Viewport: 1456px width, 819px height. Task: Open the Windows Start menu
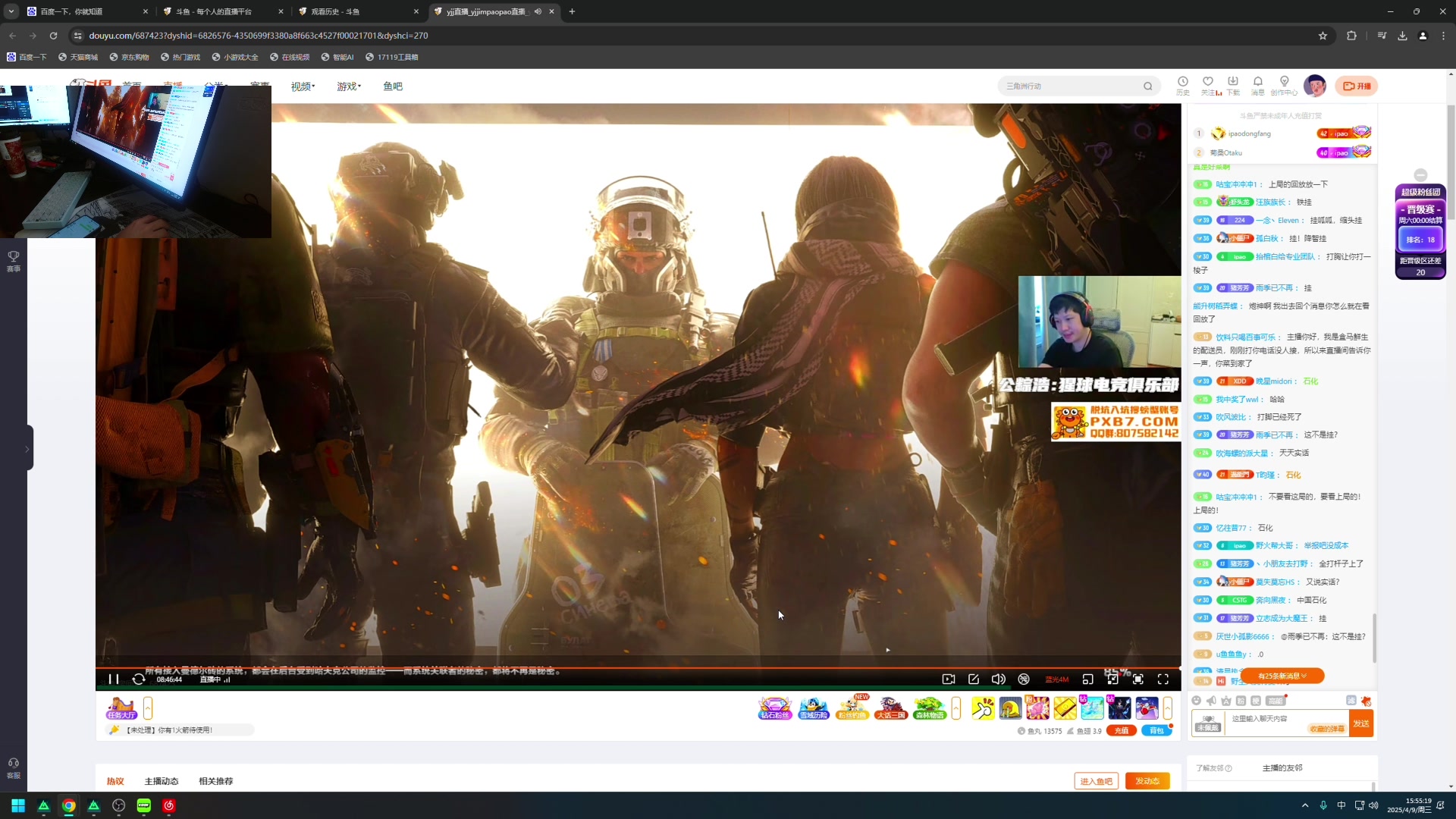(18, 805)
